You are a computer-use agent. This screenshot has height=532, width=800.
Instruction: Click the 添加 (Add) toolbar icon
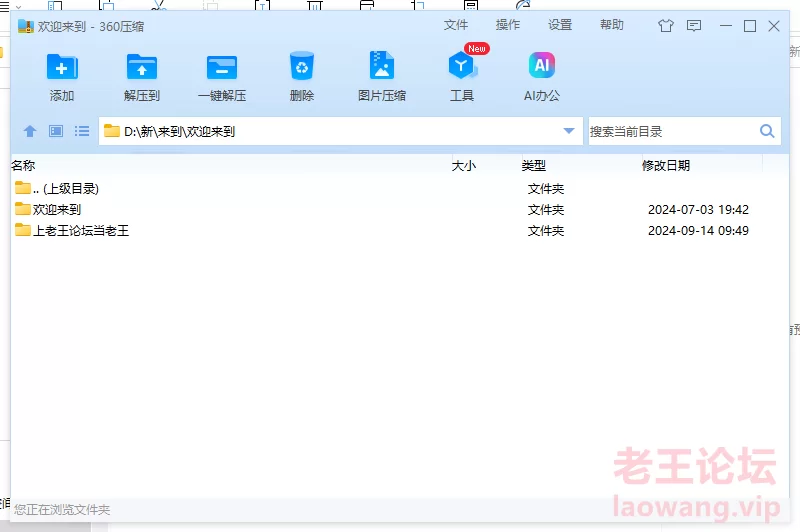click(62, 67)
